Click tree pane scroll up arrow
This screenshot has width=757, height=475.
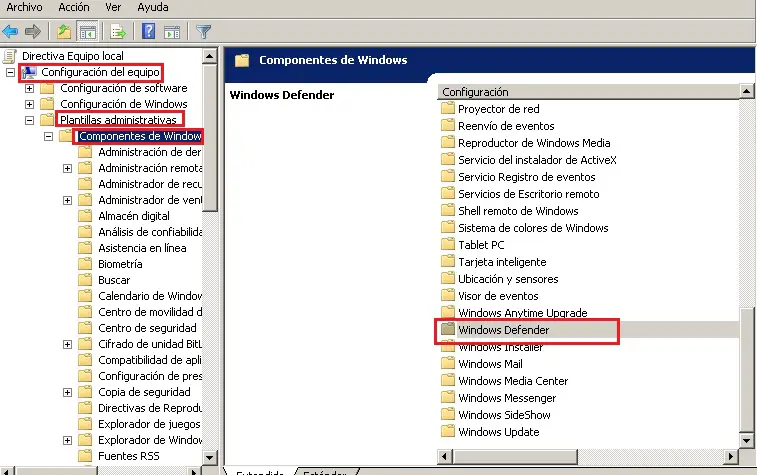click(210, 56)
